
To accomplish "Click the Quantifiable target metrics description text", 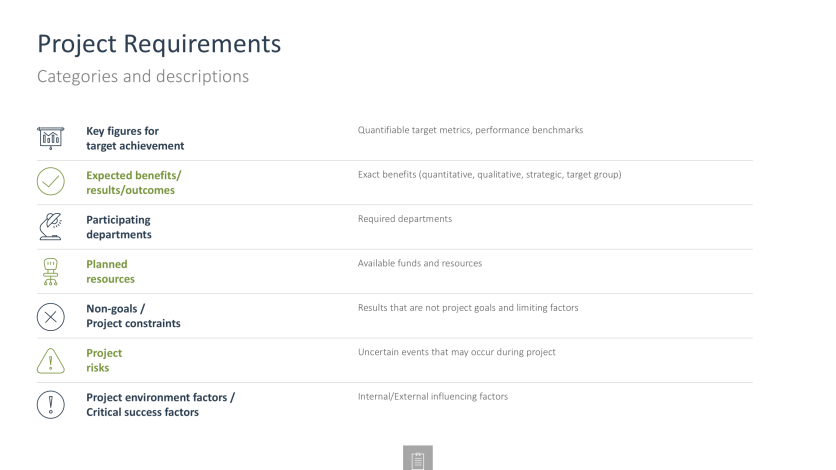I will click(470, 130).
